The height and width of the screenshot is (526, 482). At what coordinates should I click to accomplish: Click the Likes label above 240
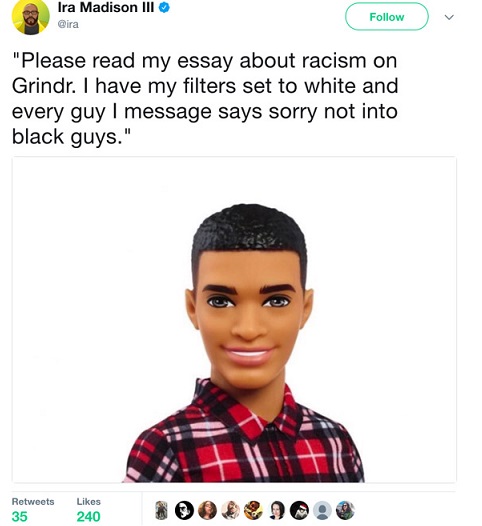(89, 502)
